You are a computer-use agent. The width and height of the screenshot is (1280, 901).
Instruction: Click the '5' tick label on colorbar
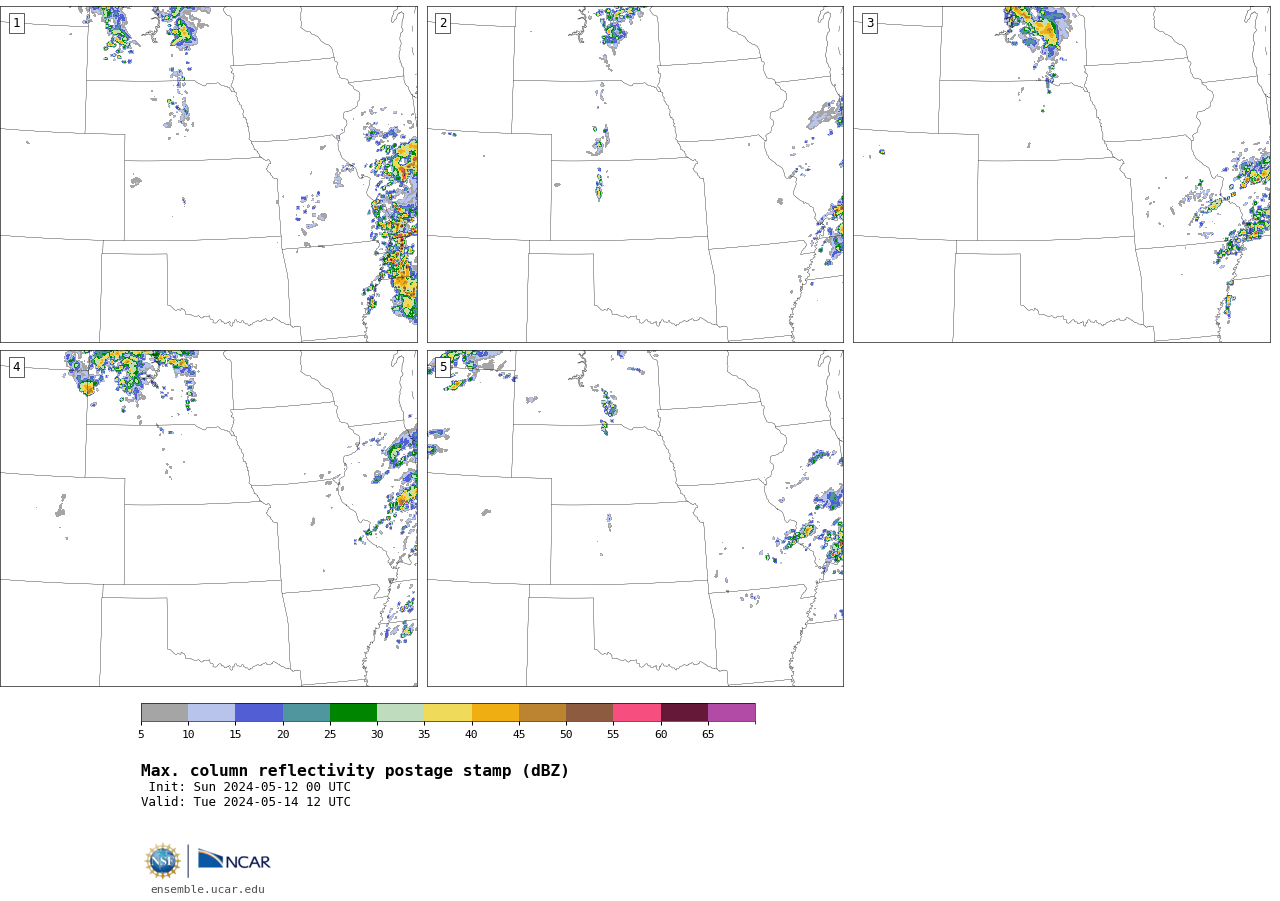141,735
